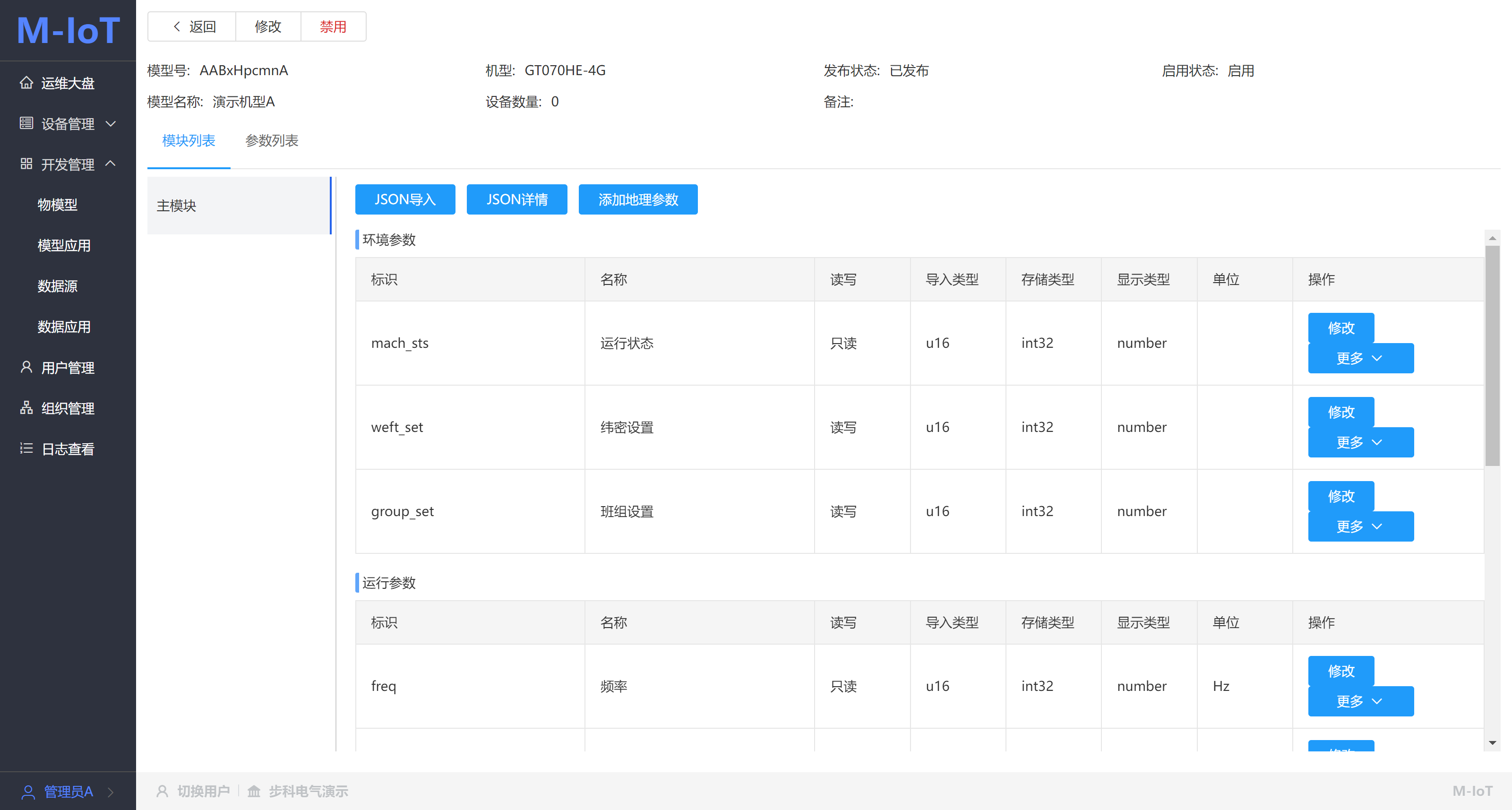Image resolution: width=1512 pixels, height=810 pixels.
Task: Click the red 禁用 button
Action: (333, 26)
